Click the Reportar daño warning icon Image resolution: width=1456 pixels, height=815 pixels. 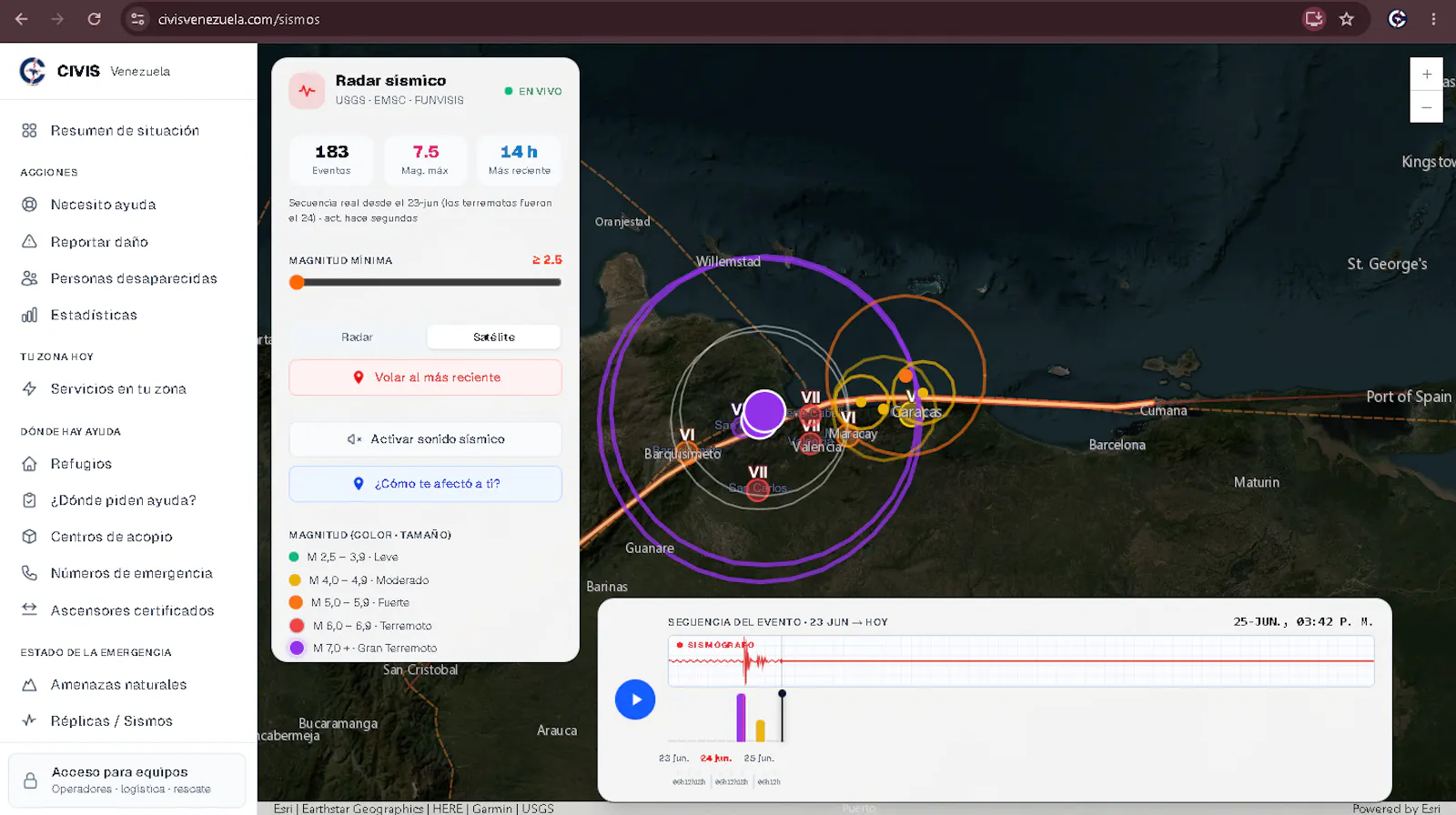29,242
